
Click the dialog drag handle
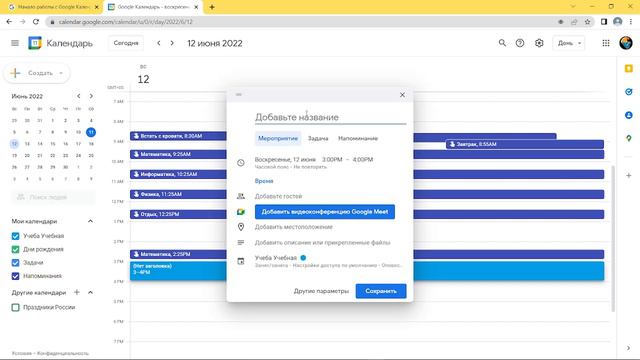coord(239,95)
